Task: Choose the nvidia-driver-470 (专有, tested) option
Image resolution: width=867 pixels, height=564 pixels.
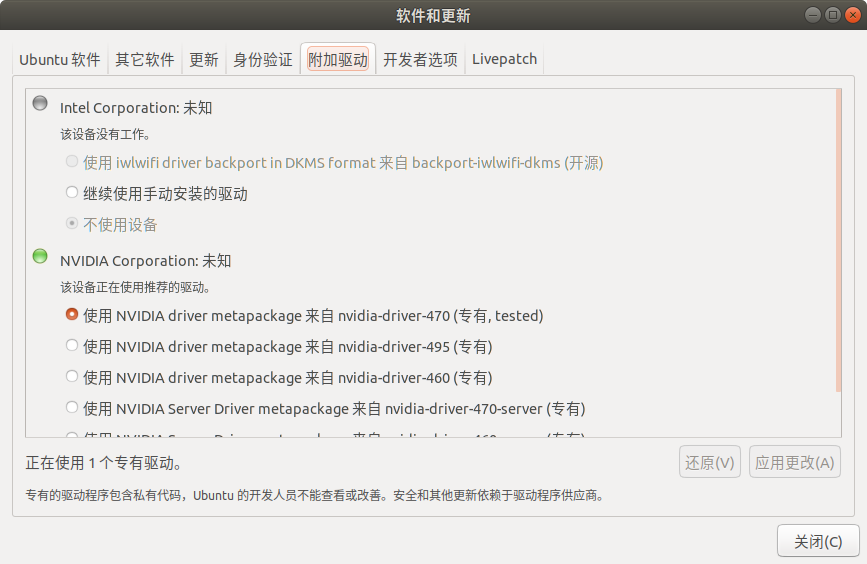Action: coord(304,316)
